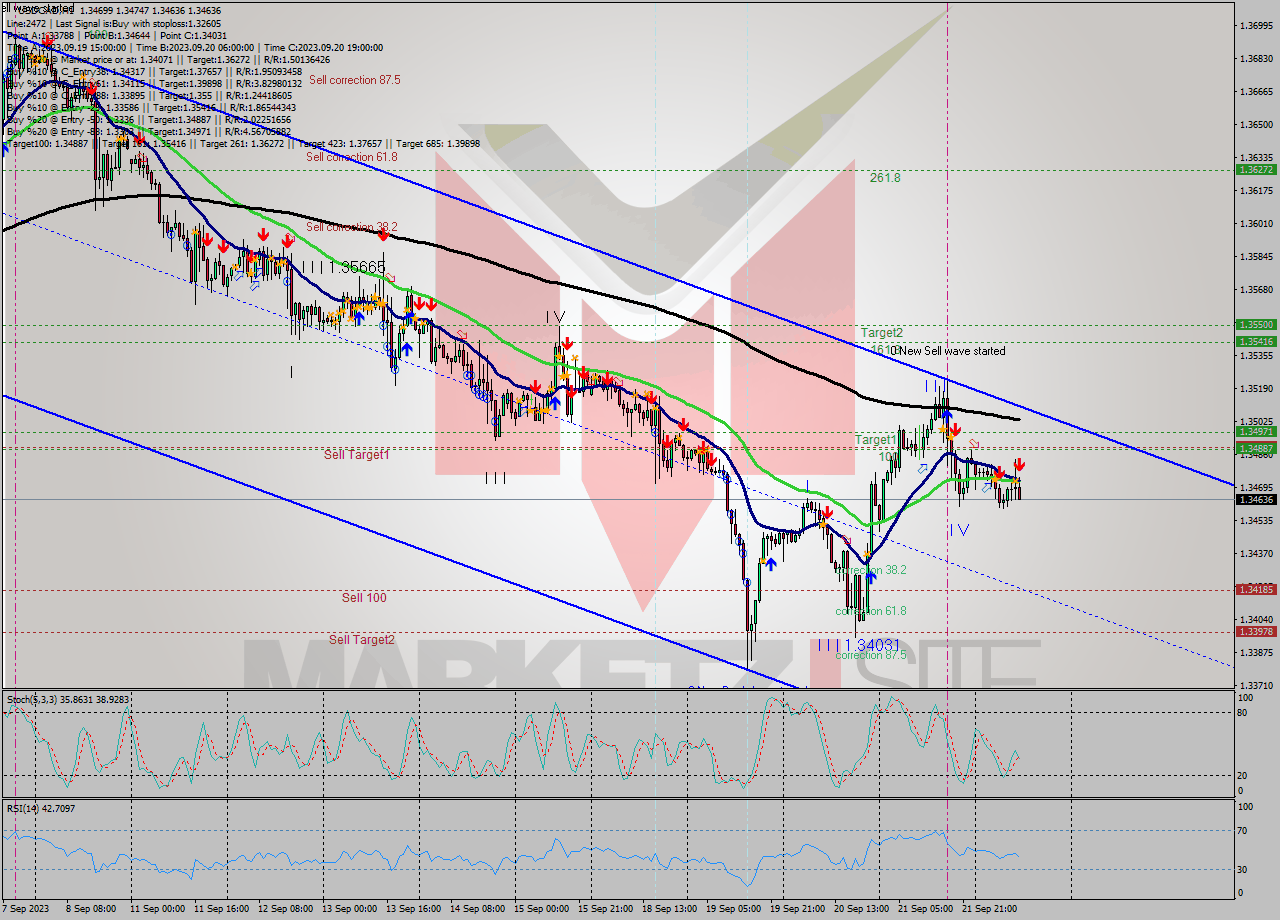The image size is (1280, 920).
Task: Click the 1.34370 price axis value
Action: click(1256, 554)
